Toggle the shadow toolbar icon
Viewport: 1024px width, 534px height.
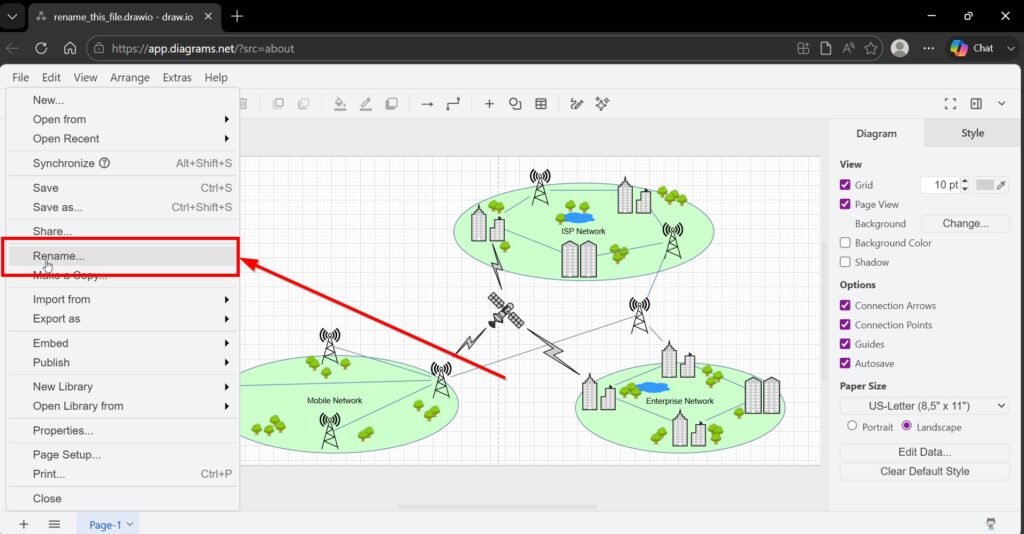click(391, 104)
